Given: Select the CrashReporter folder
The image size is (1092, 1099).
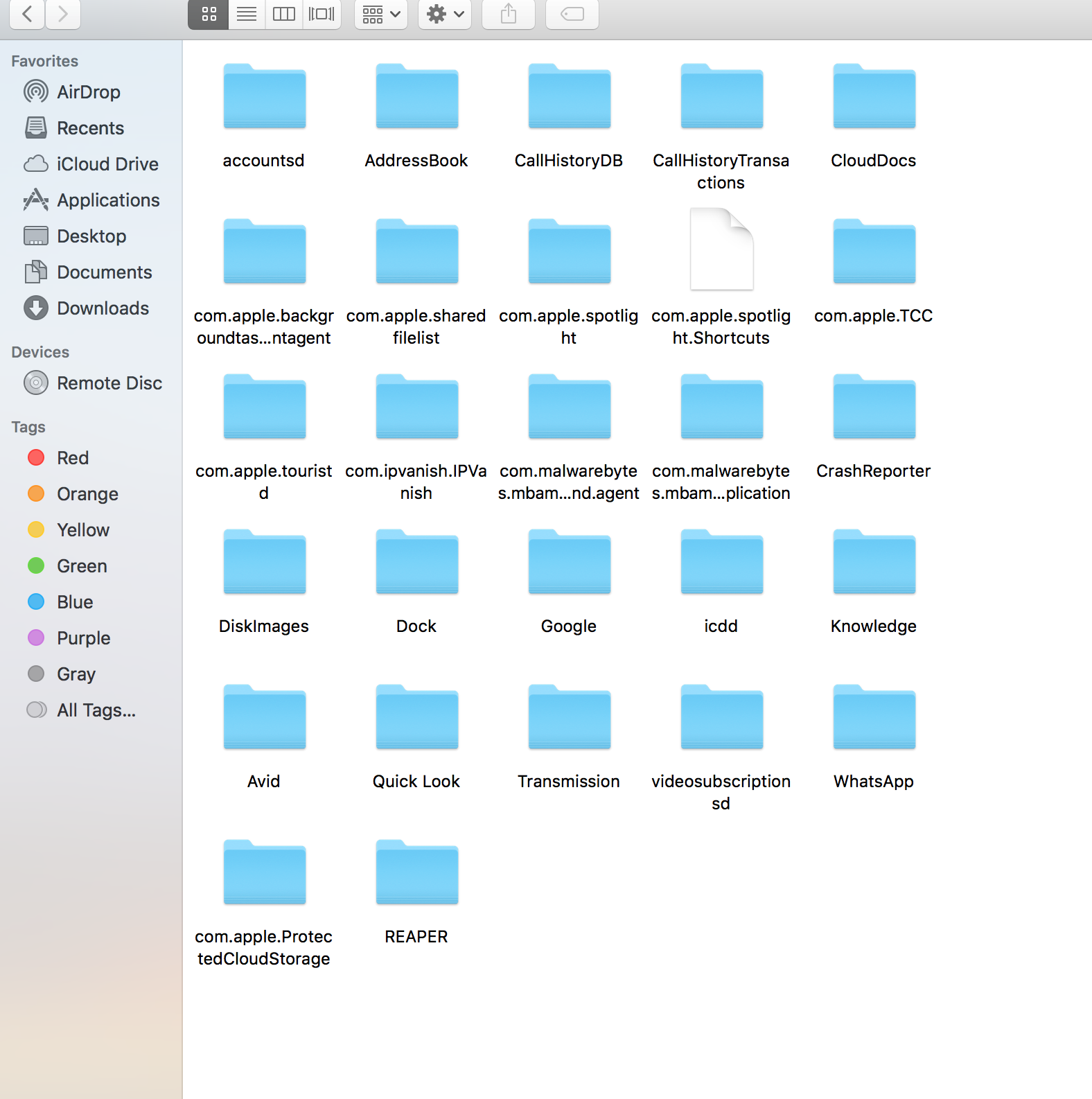Looking at the screenshot, I should pos(874,407).
